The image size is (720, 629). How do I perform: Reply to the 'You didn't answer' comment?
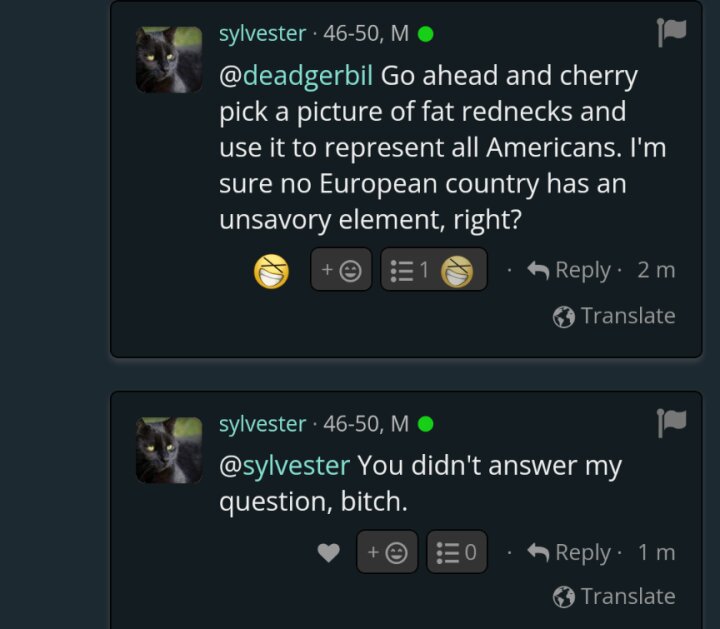[569, 552]
